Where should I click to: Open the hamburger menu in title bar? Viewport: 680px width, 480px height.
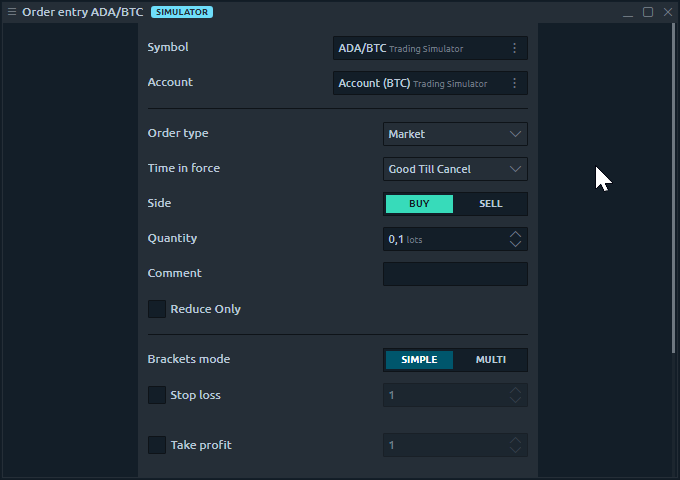click(x=12, y=12)
